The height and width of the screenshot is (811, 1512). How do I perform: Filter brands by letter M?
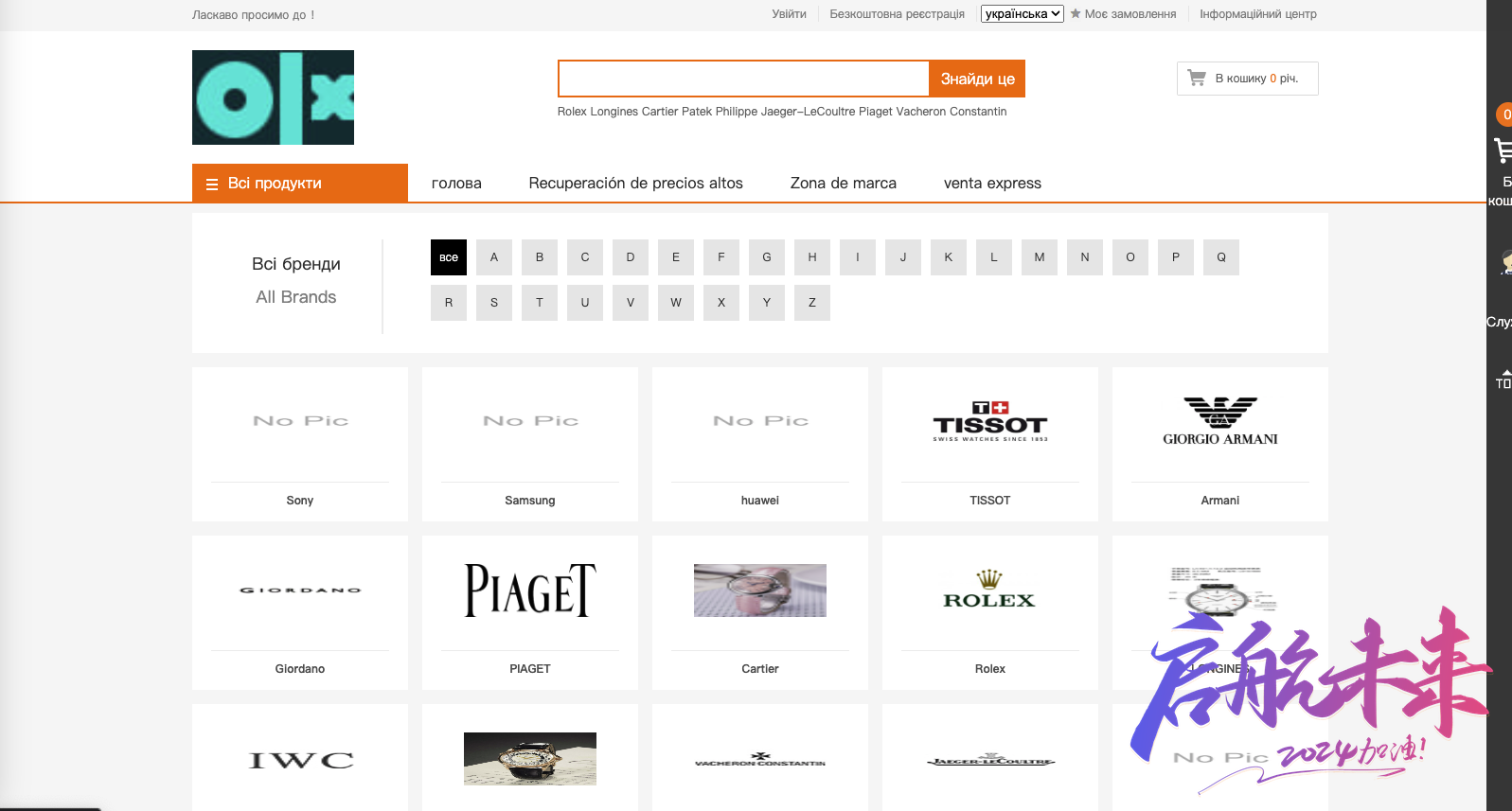coord(1040,257)
